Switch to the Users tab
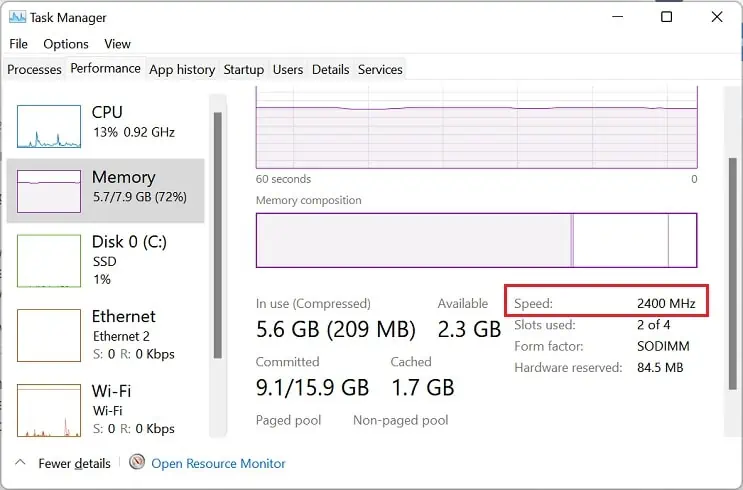This screenshot has height=490, width=743. [x=288, y=70]
